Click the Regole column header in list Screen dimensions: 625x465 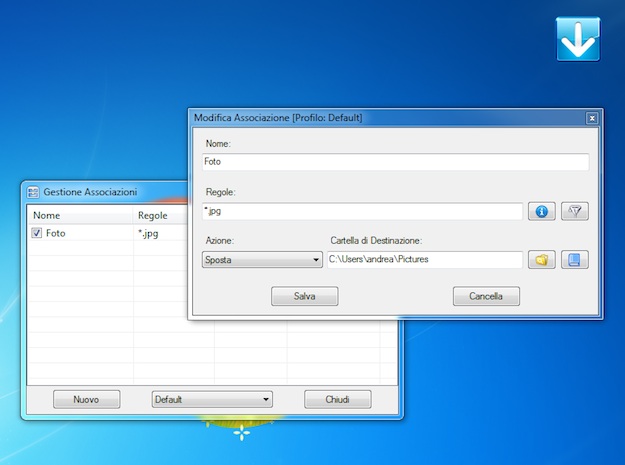click(x=153, y=215)
